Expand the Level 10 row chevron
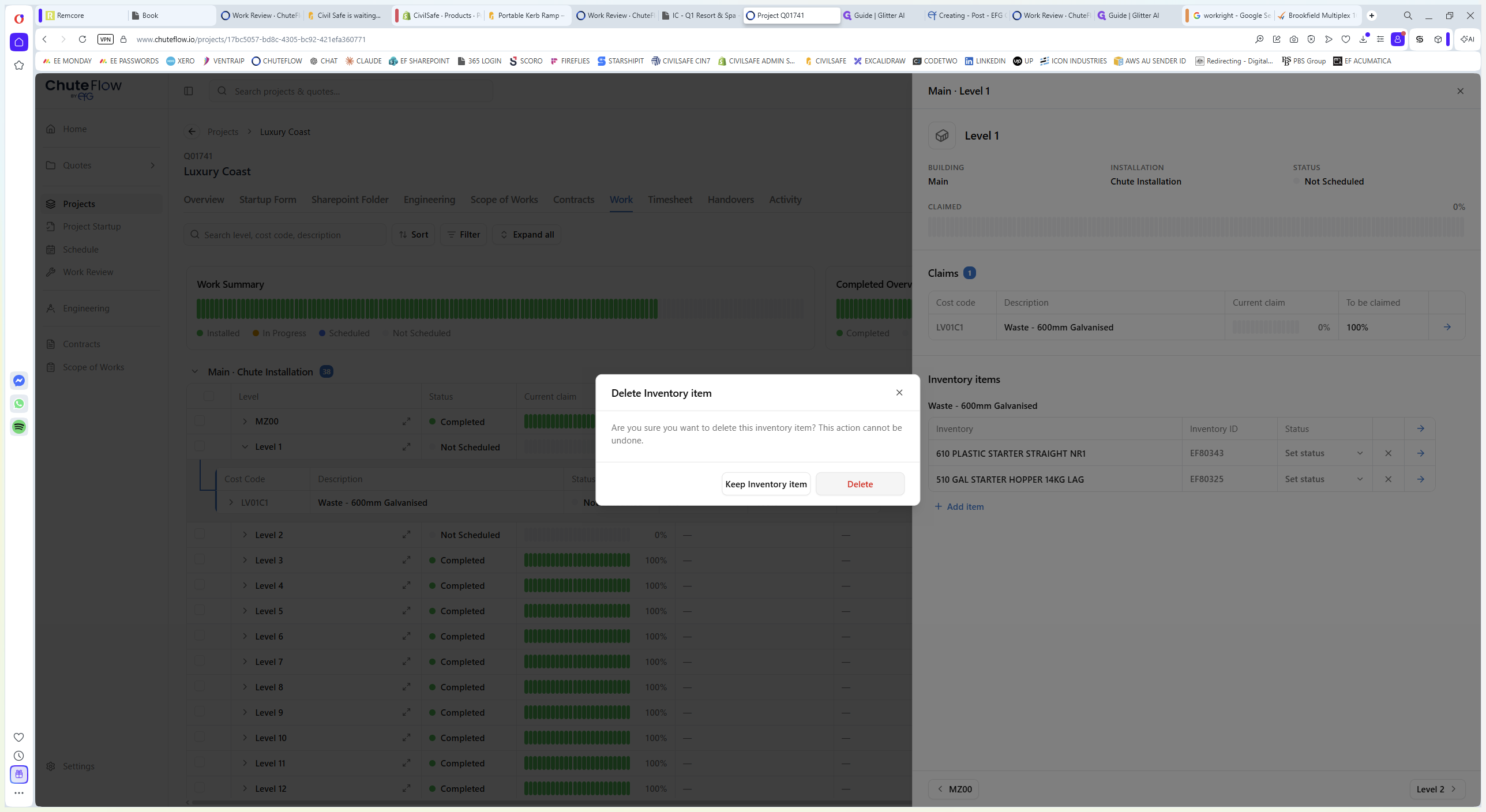The width and height of the screenshot is (1486, 812). [245, 738]
